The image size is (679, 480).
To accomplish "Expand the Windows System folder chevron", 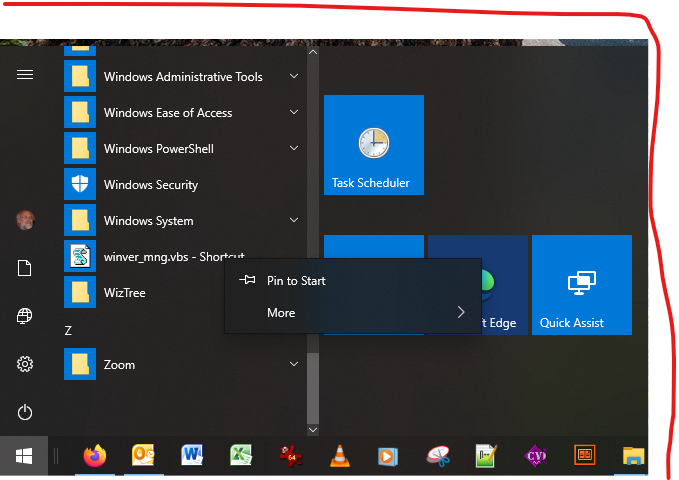I will (294, 220).
